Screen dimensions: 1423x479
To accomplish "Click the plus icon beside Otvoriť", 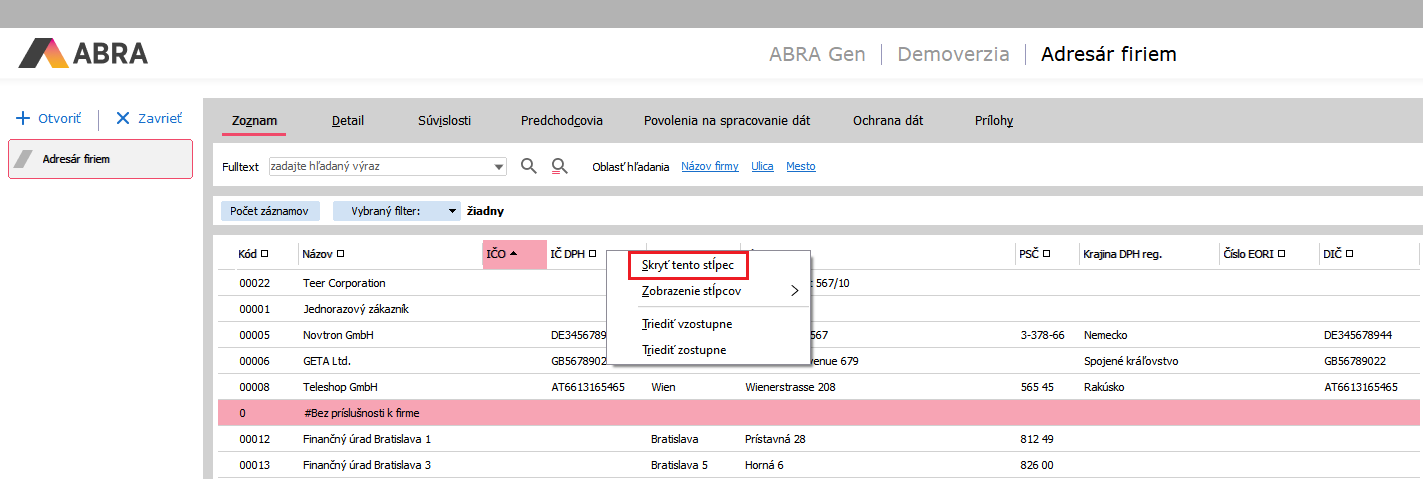I will point(23,118).
